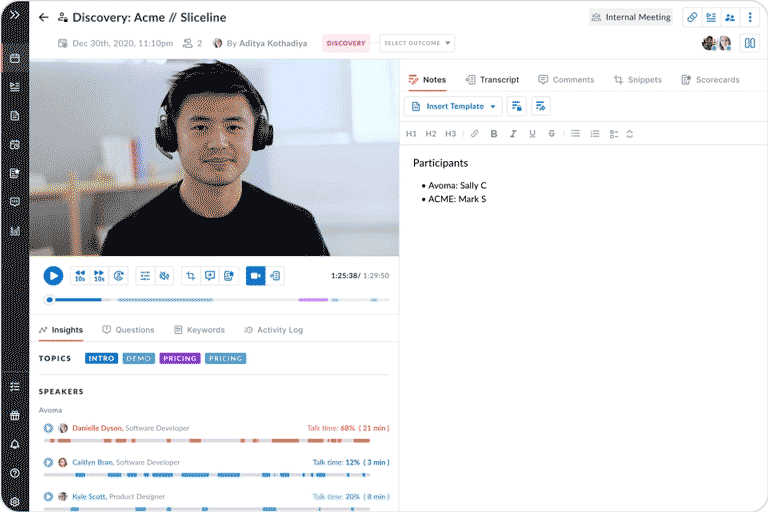Click the gift icon in sidebar
This screenshot has height=512, width=768.
pos(14,415)
